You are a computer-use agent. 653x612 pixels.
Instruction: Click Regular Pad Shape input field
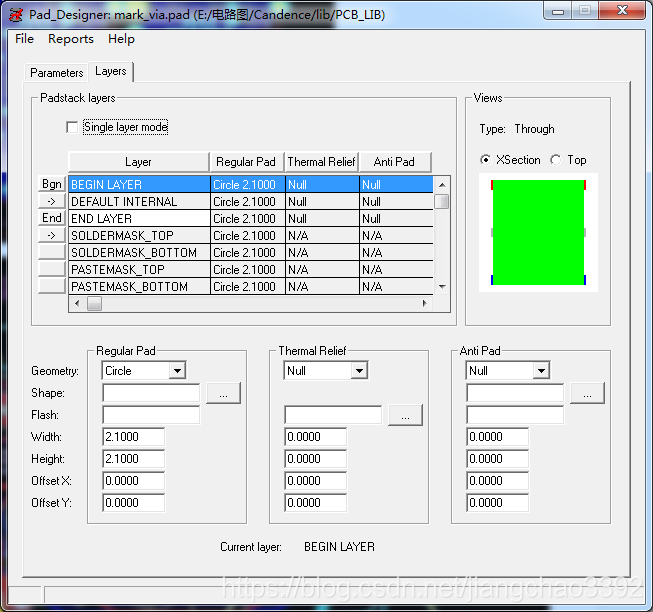pyautogui.click(x=151, y=393)
